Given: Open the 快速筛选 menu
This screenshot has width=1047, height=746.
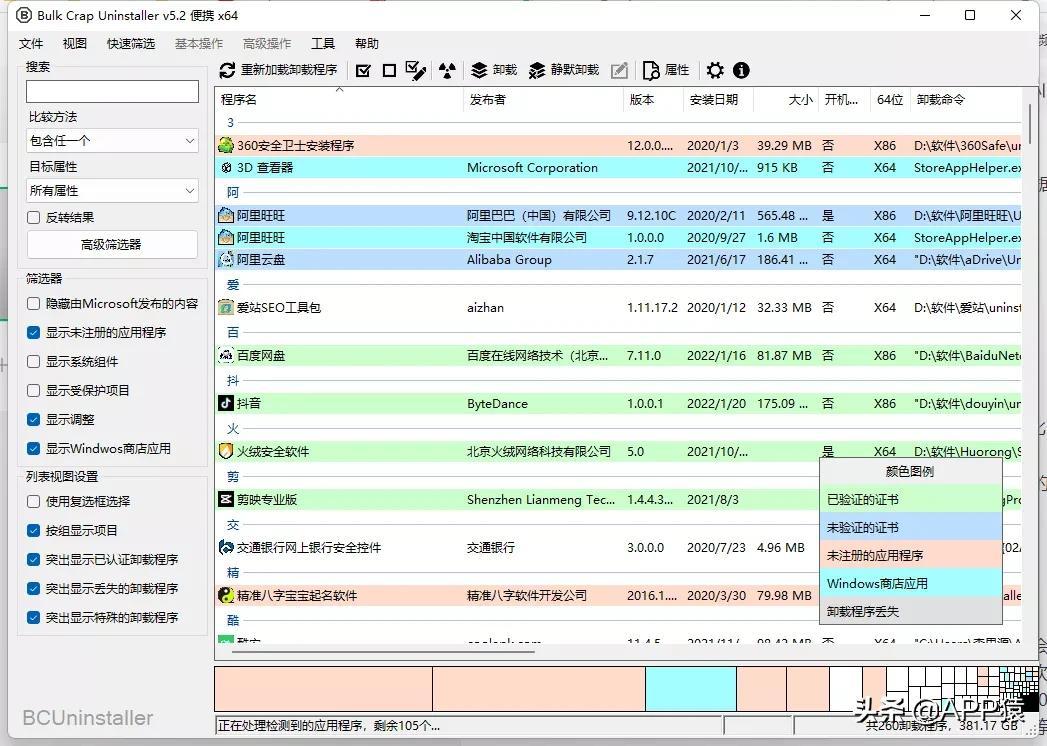Looking at the screenshot, I should pyautogui.click(x=131, y=43).
